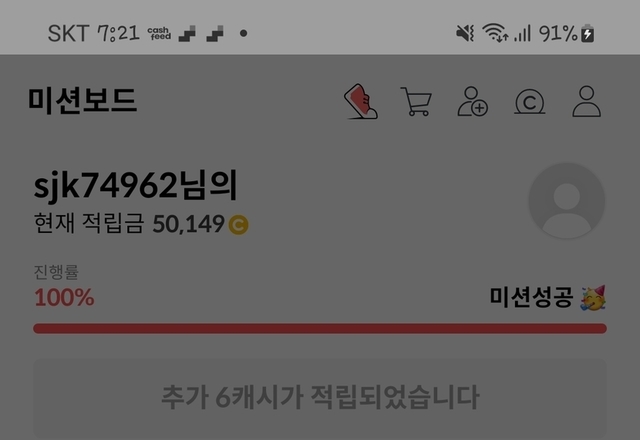The image size is (640, 440).
Task: Tap the second stair-shaped notification icon
Action: (215, 33)
